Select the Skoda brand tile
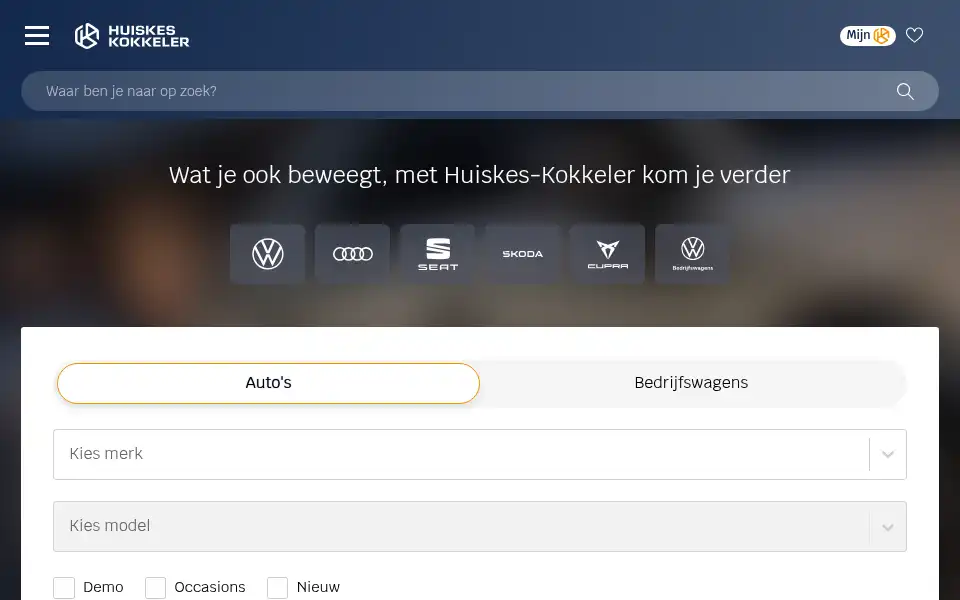960x600 pixels. (x=523, y=253)
